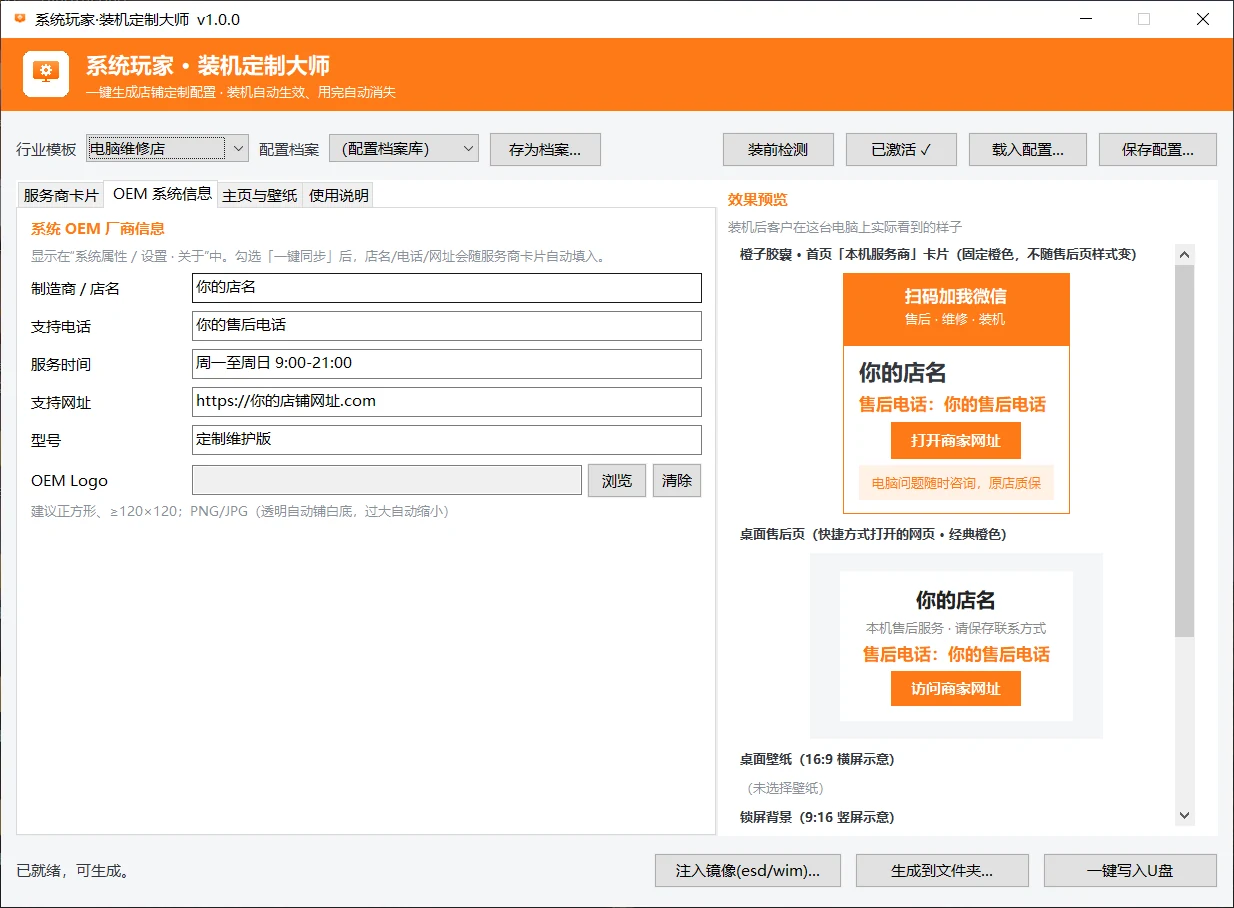Click the OEM Logo path field
Viewport: 1234px width, 908px height.
pos(387,480)
